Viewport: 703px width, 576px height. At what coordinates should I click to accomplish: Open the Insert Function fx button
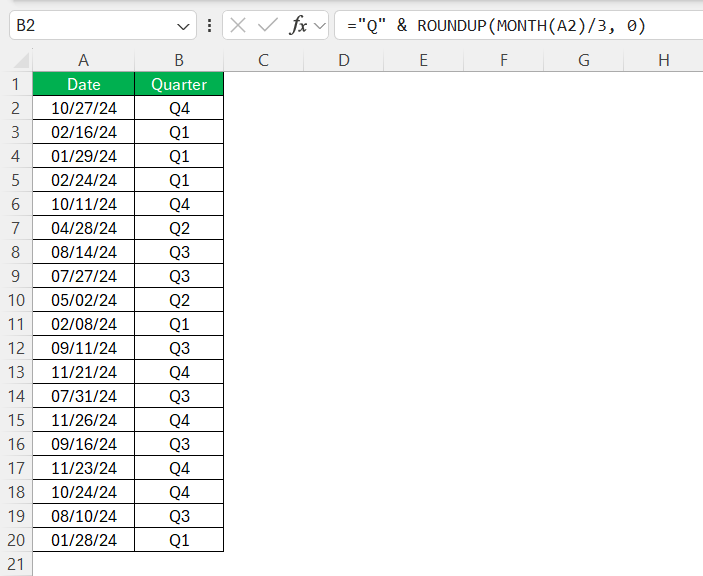pos(298,26)
